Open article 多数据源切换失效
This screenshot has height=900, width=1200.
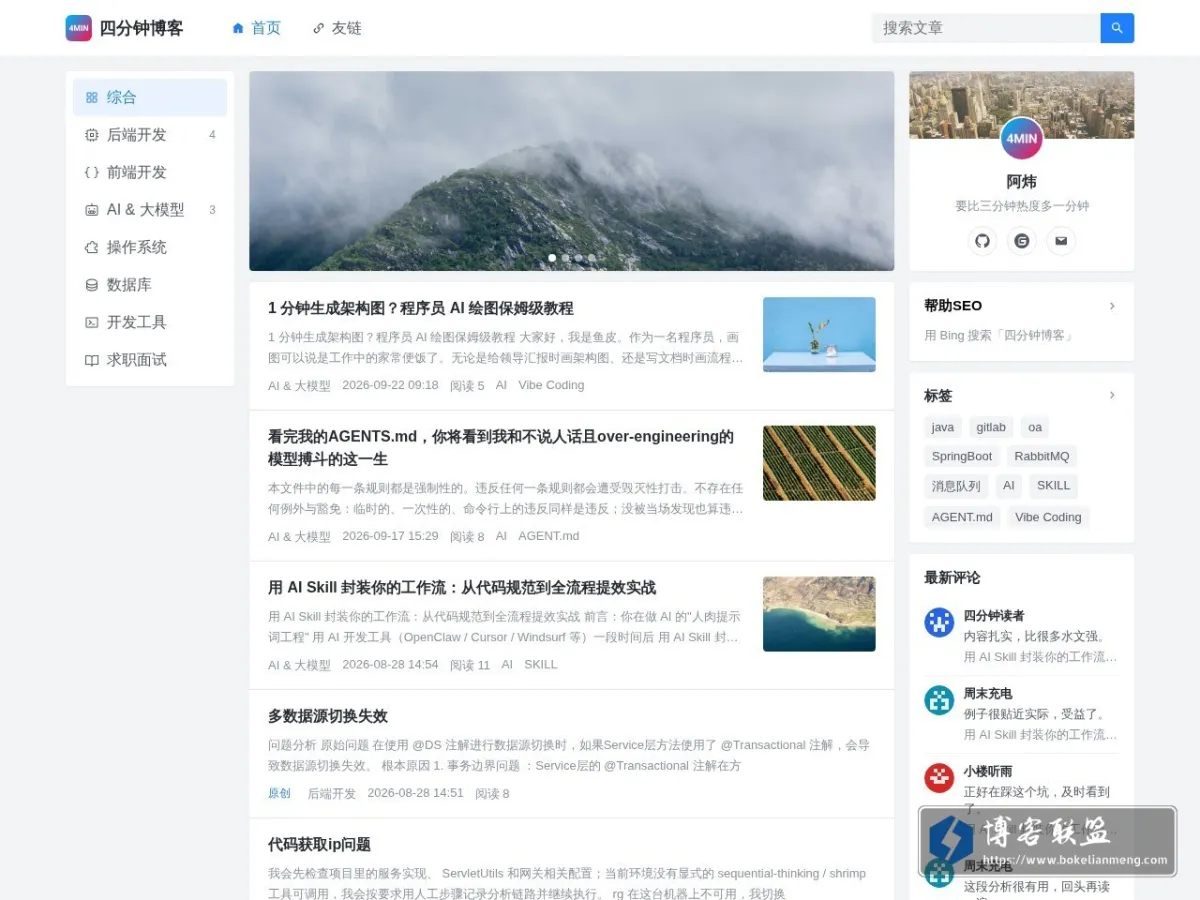pos(328,716)
